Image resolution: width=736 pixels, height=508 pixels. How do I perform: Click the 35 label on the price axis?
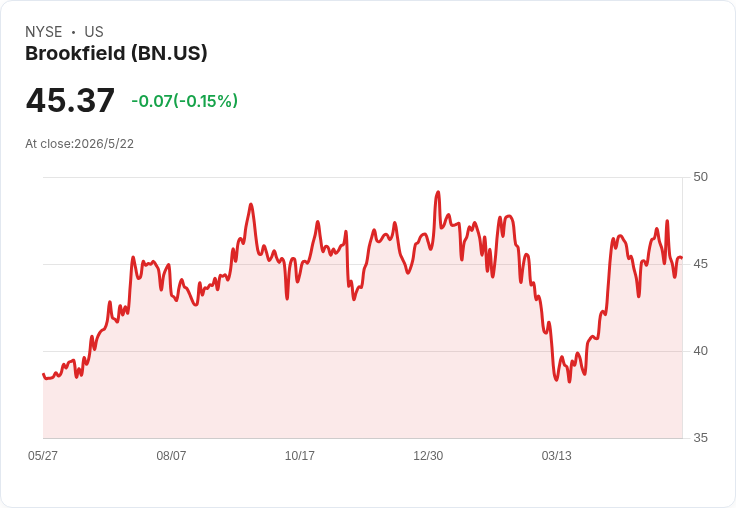tap(700, 438)
